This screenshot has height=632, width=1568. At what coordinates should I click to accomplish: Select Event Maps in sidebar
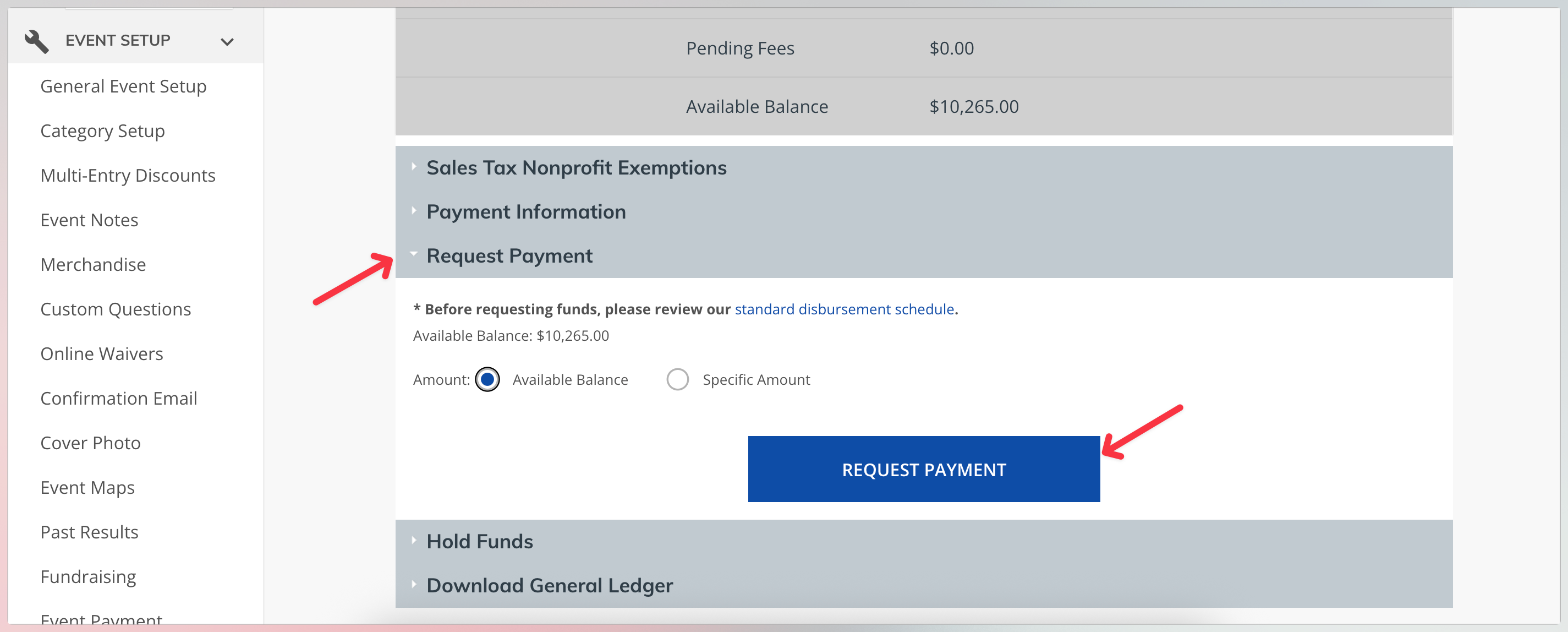(x=87, y=487)
